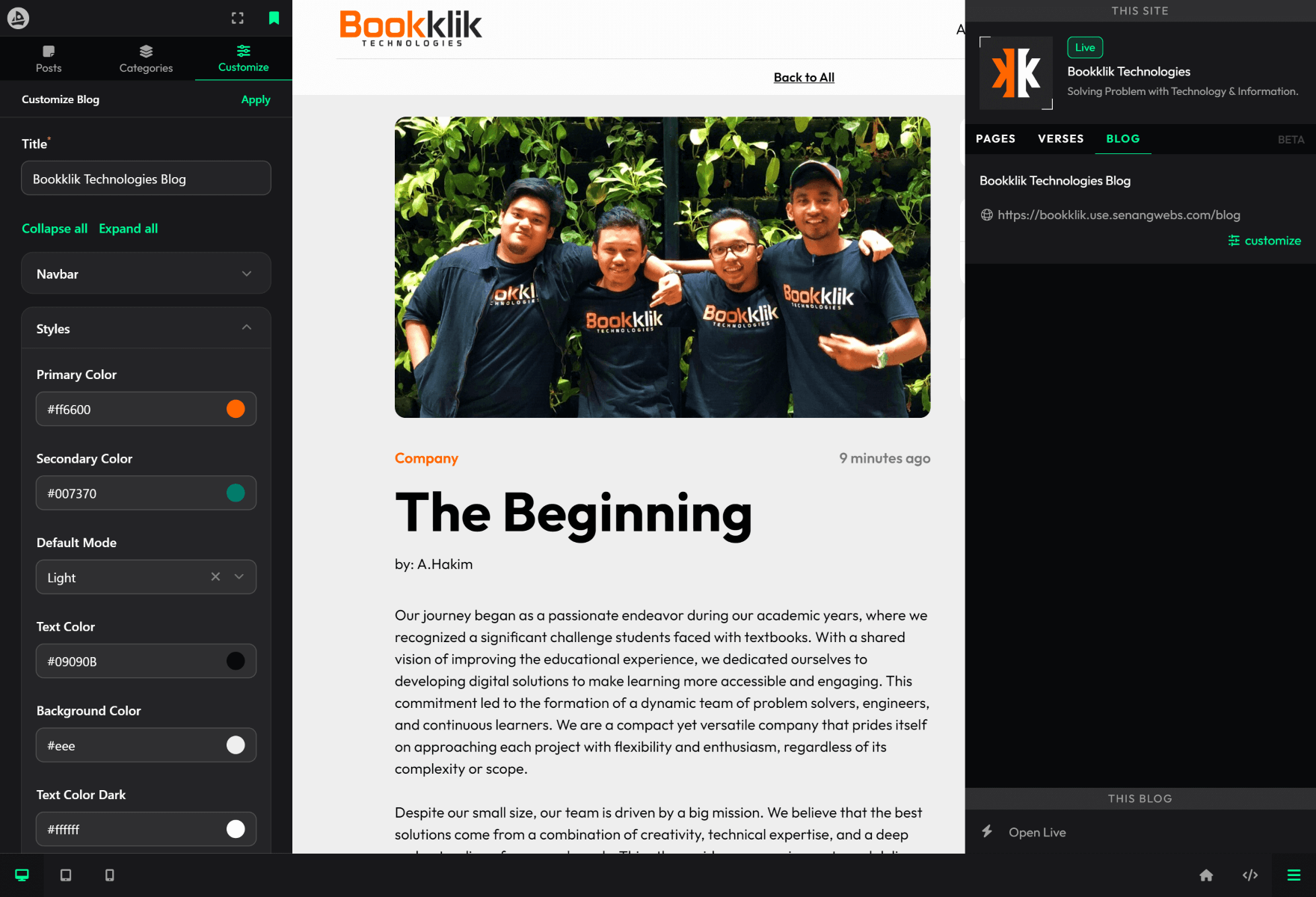1316x897 pixels.
Task: Click the lightning bolt Open Live icon
Action: (x=987, y=832)
